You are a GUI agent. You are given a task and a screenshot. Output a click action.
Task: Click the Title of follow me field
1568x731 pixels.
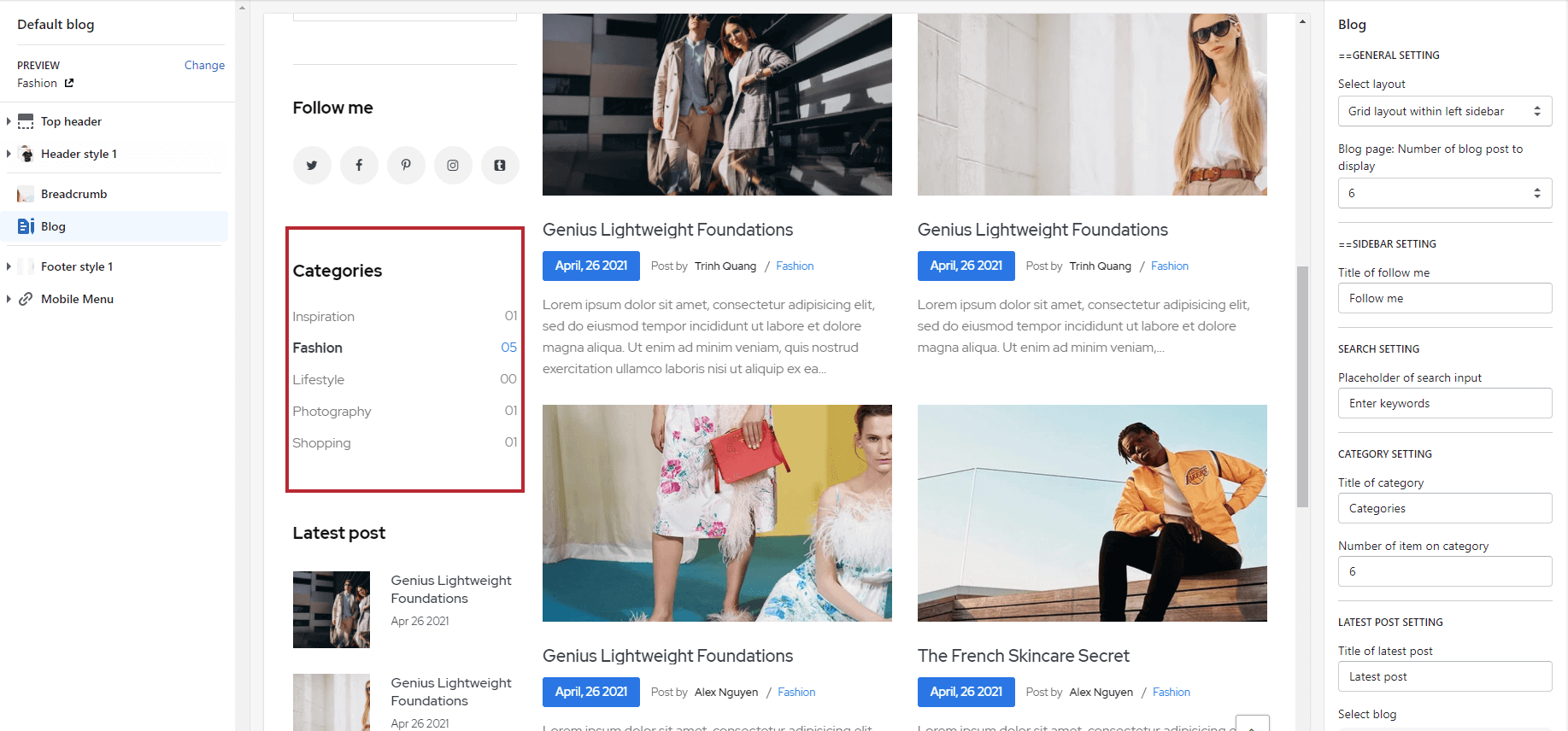(x=1444, y=299)
